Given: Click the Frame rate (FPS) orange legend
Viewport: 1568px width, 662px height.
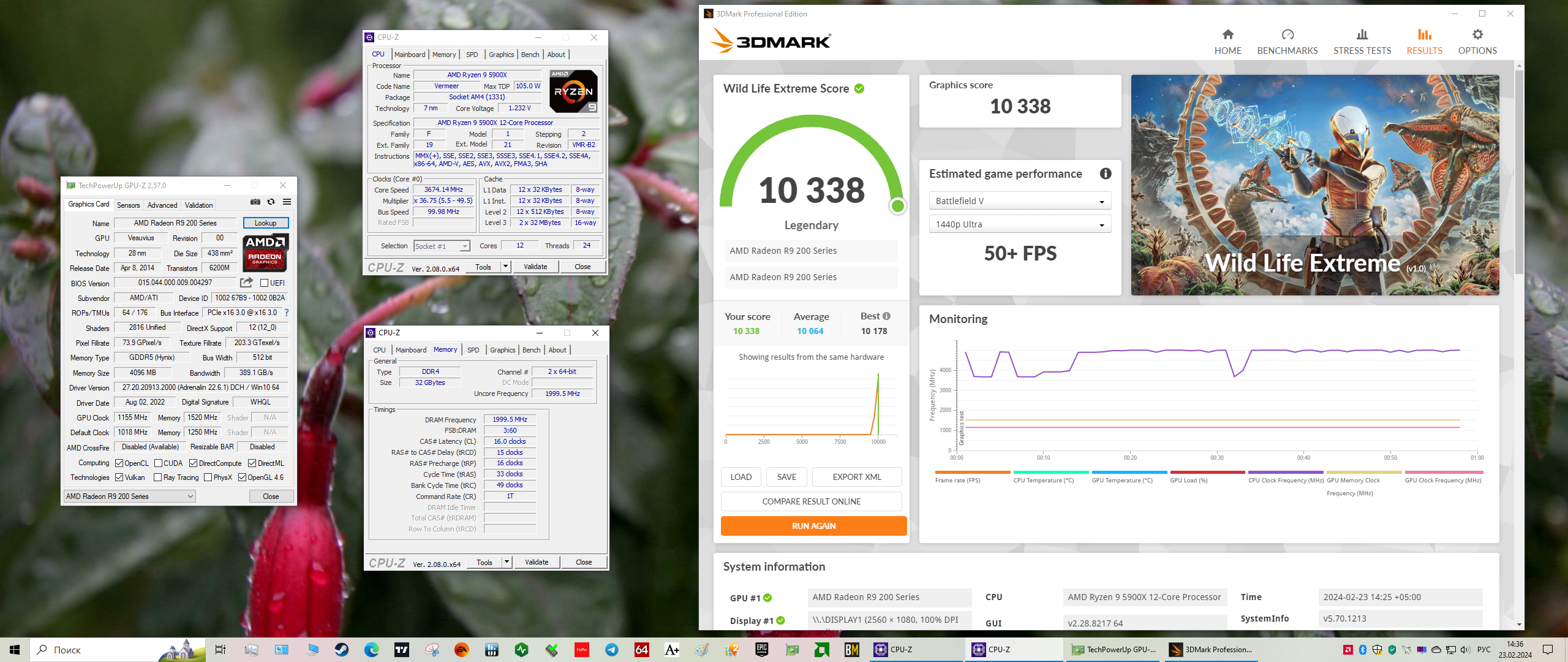Looking at the screenshot, I should (x=972, y=477).
